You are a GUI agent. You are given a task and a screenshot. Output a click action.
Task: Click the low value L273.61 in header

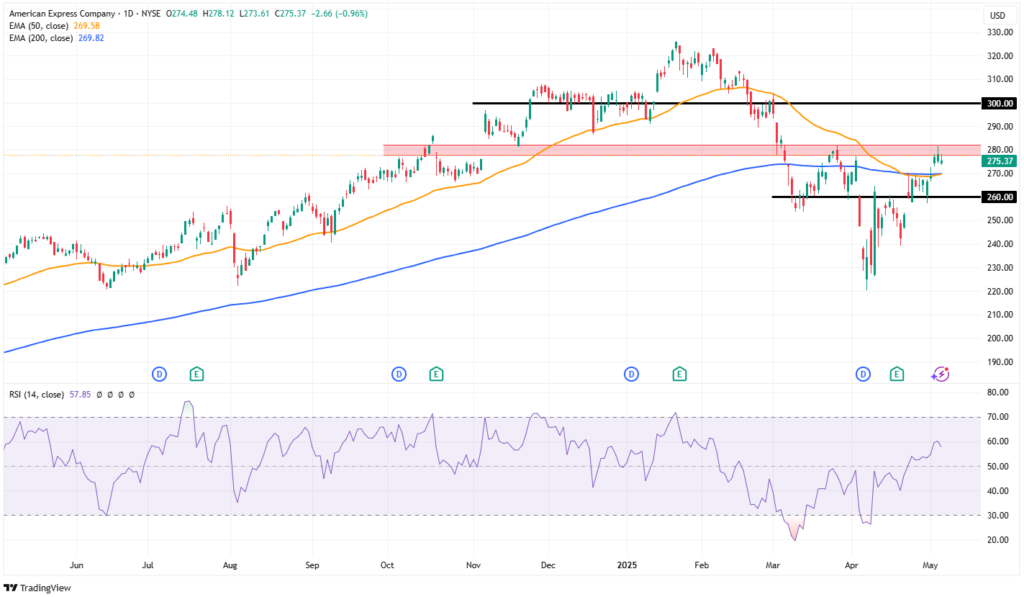(254, 14)
